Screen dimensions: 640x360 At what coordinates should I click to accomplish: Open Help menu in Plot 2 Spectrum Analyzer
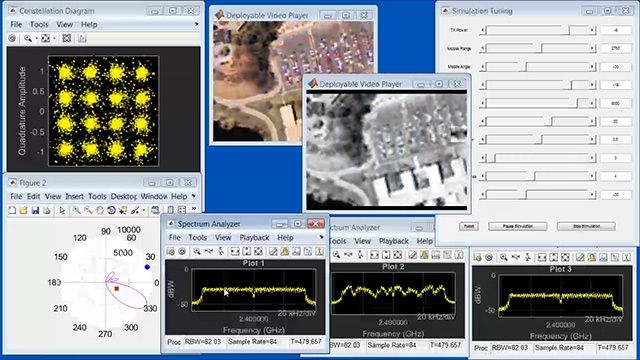point(424,241)
